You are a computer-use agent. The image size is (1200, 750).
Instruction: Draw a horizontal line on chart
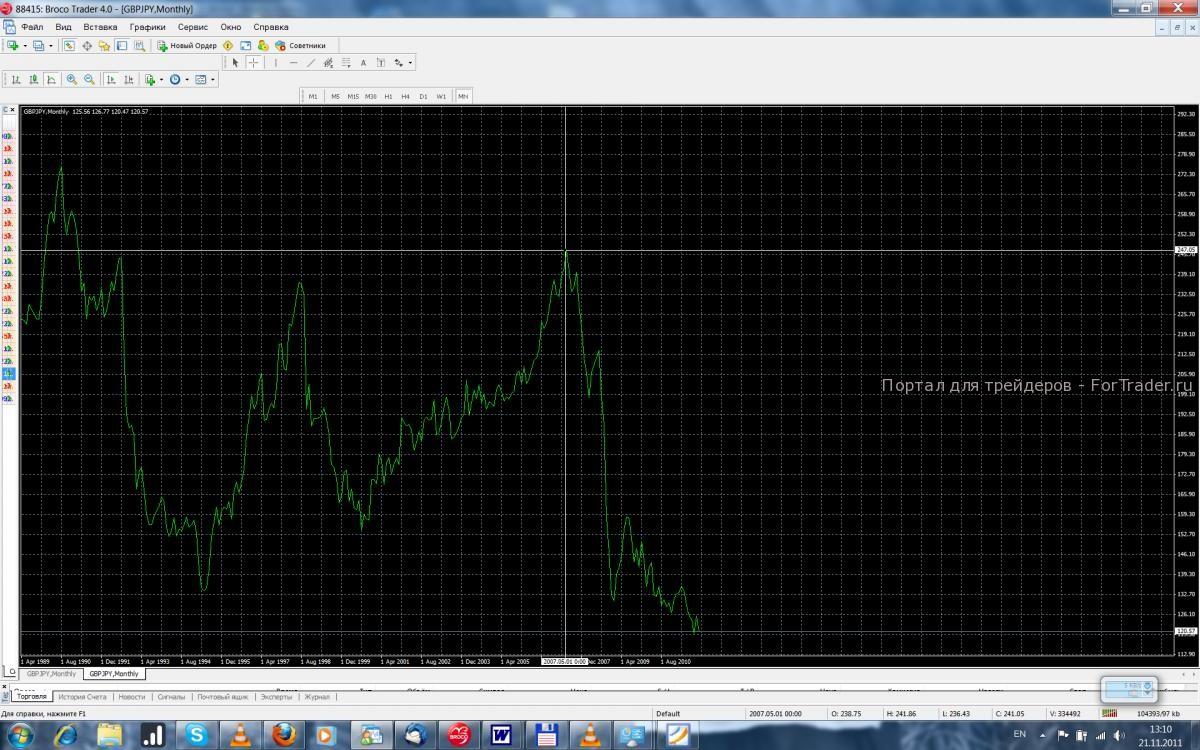click(x=293, y=62)
